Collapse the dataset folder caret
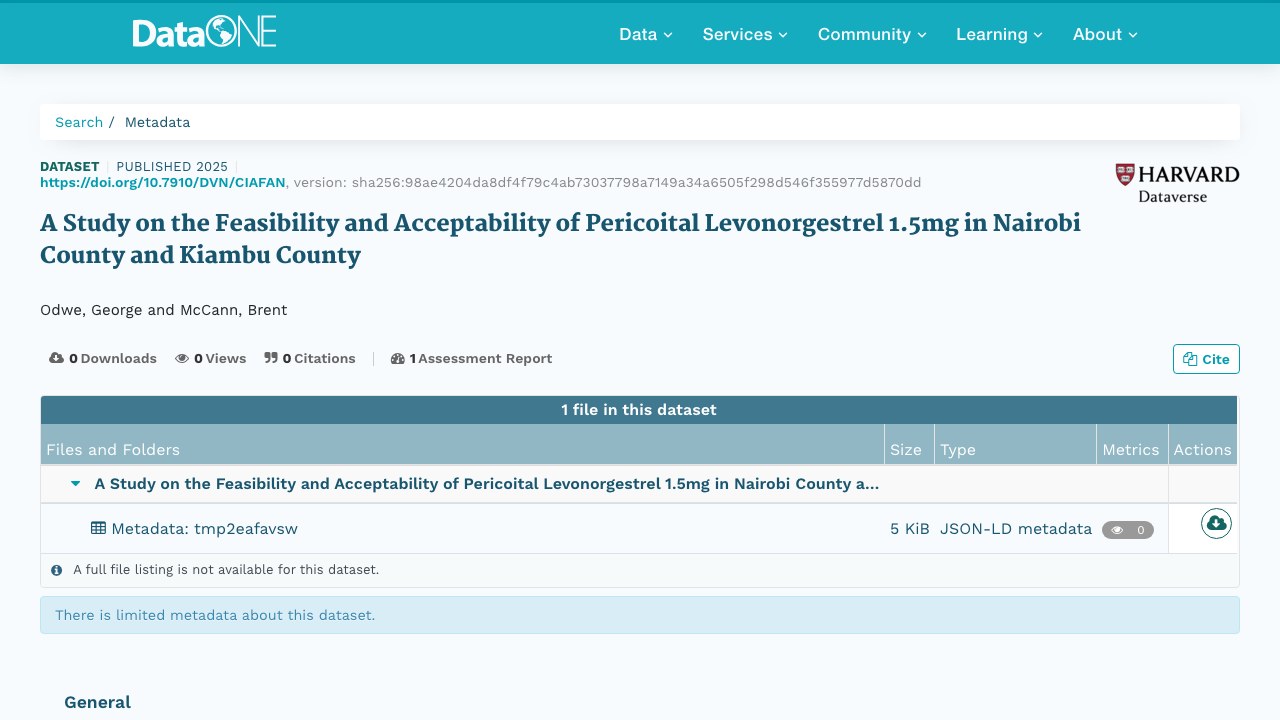The image size is (1280, 720). click(x=75, y=484)
